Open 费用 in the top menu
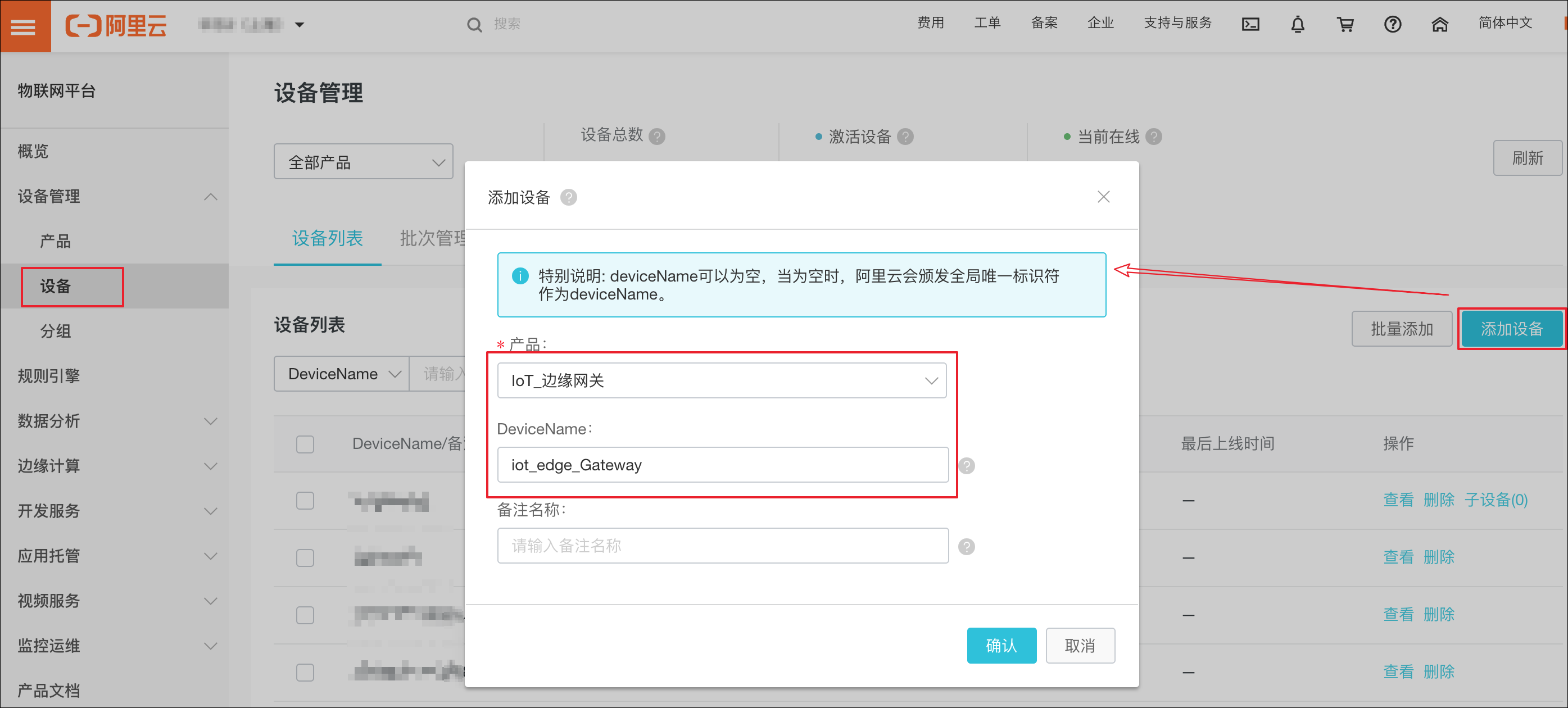 point(931,23)
